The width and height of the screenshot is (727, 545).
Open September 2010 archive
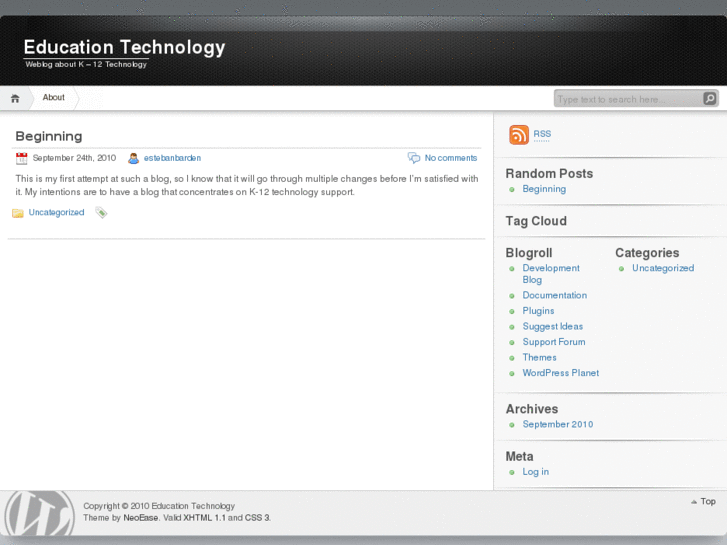pos(558,424)
